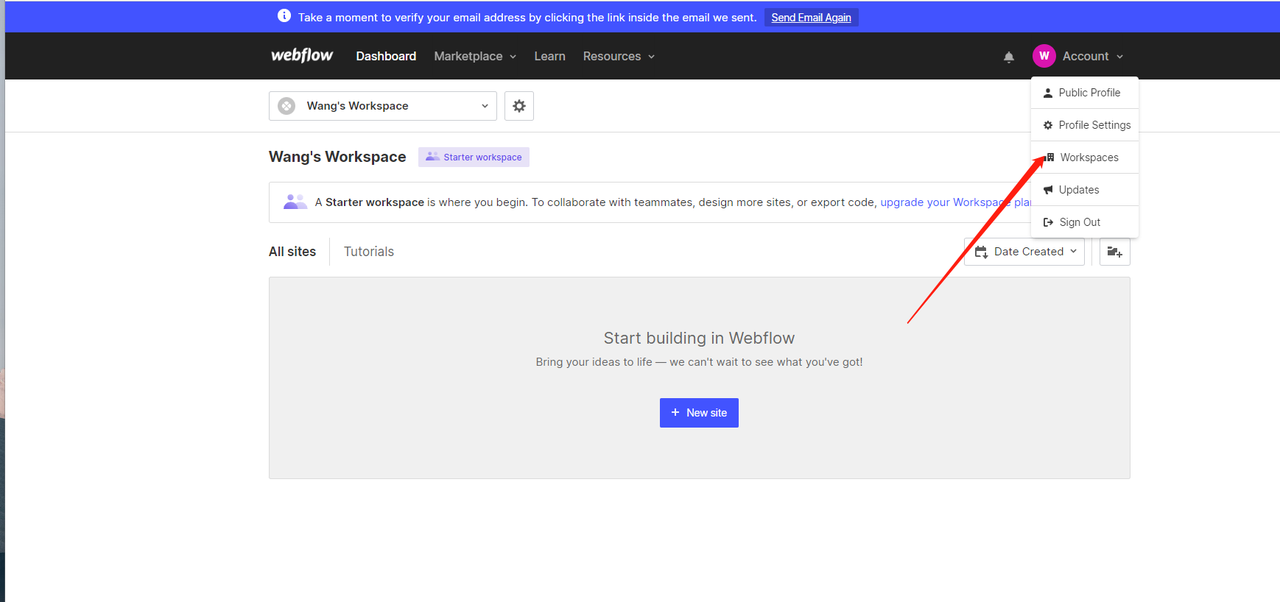Click Sign Out in the account menu
The width and height of the screenshot is (1280, 602).
[x=1085, y=222]
